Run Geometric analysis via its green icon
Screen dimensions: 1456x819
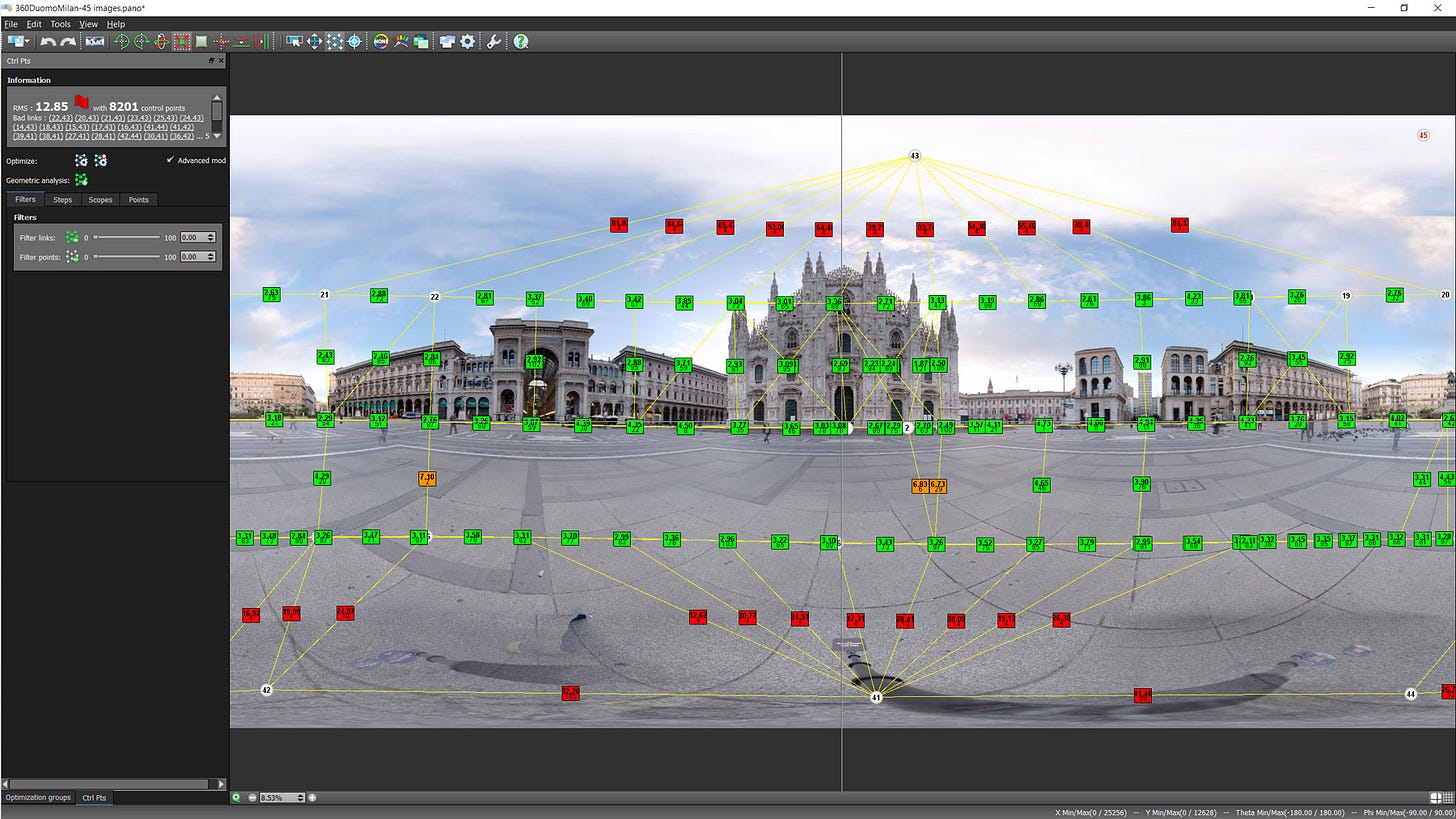click(x=81, y=180)
